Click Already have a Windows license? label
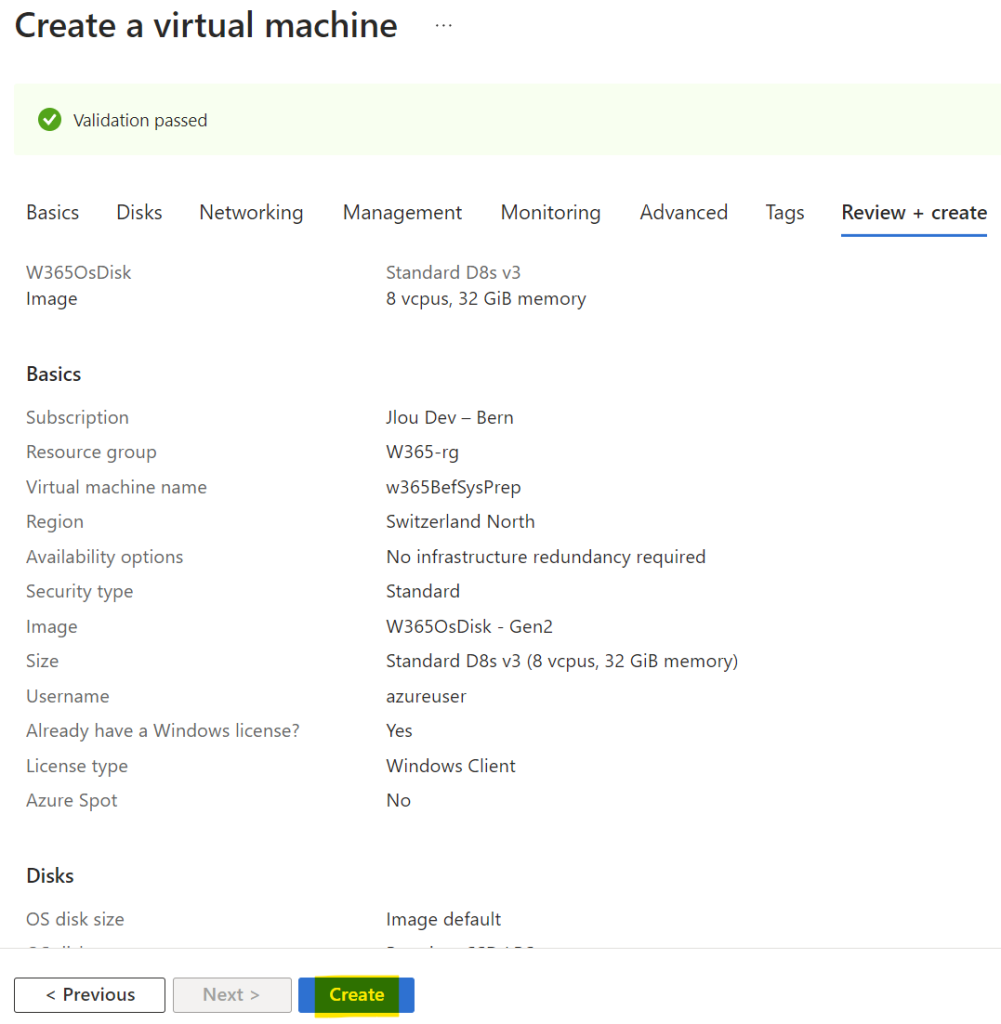 (x=163, y=731)
